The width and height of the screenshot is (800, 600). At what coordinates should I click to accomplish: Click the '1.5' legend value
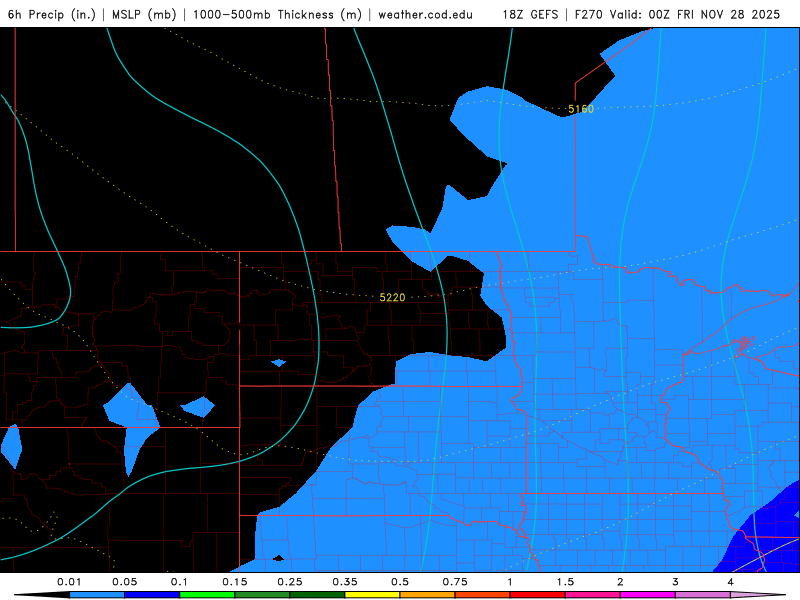tap(565, 582)
